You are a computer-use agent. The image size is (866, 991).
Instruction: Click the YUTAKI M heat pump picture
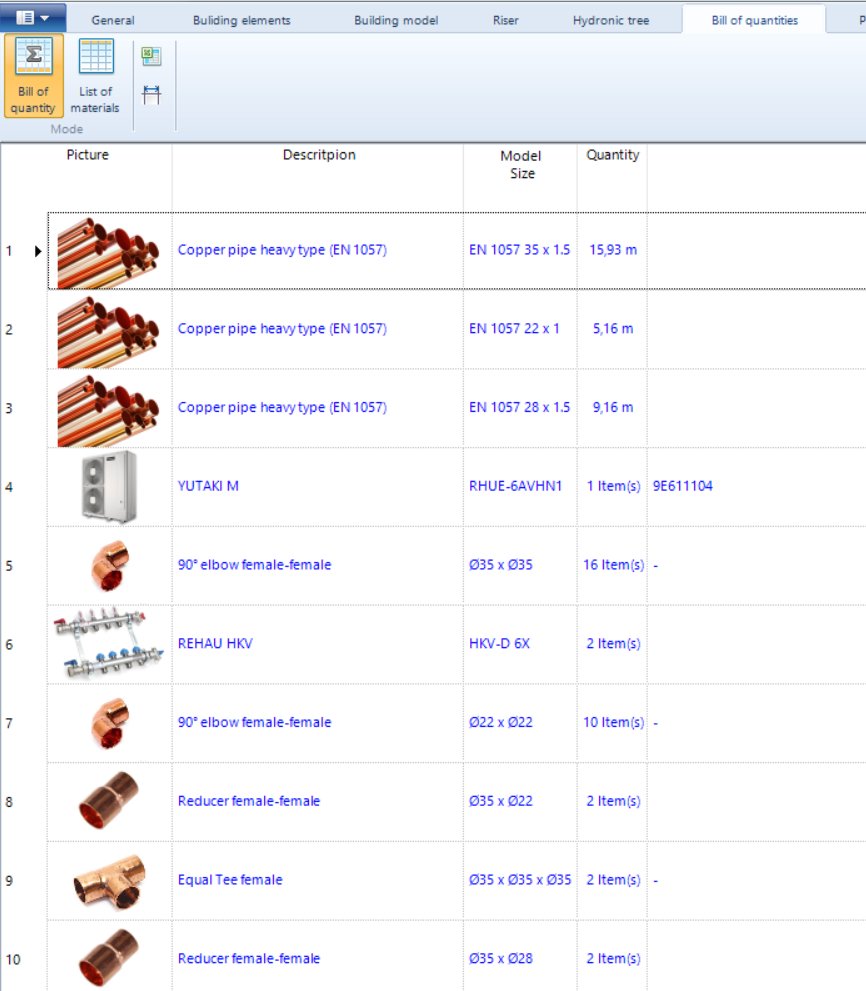(108, 486)
